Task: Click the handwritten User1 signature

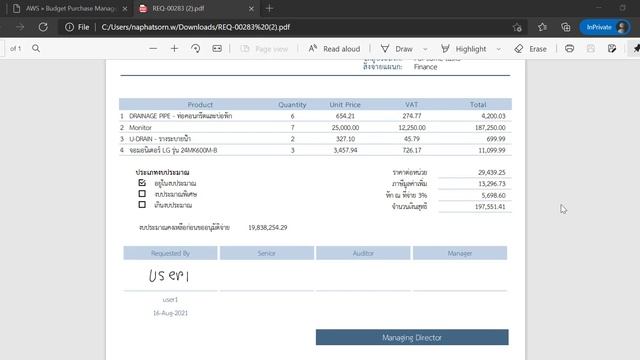Action: [169, 276]
